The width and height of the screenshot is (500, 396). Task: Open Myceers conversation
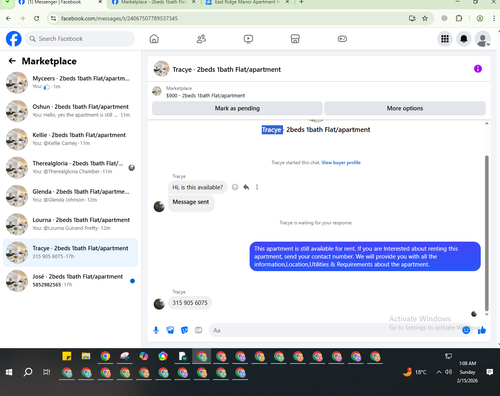pyautogui.click(x=70, y=82)
